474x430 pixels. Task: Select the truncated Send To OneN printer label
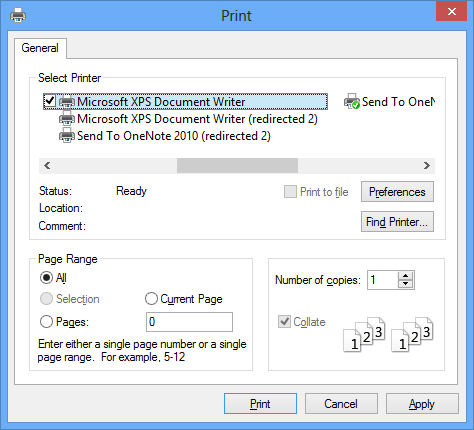coord(398,102)
